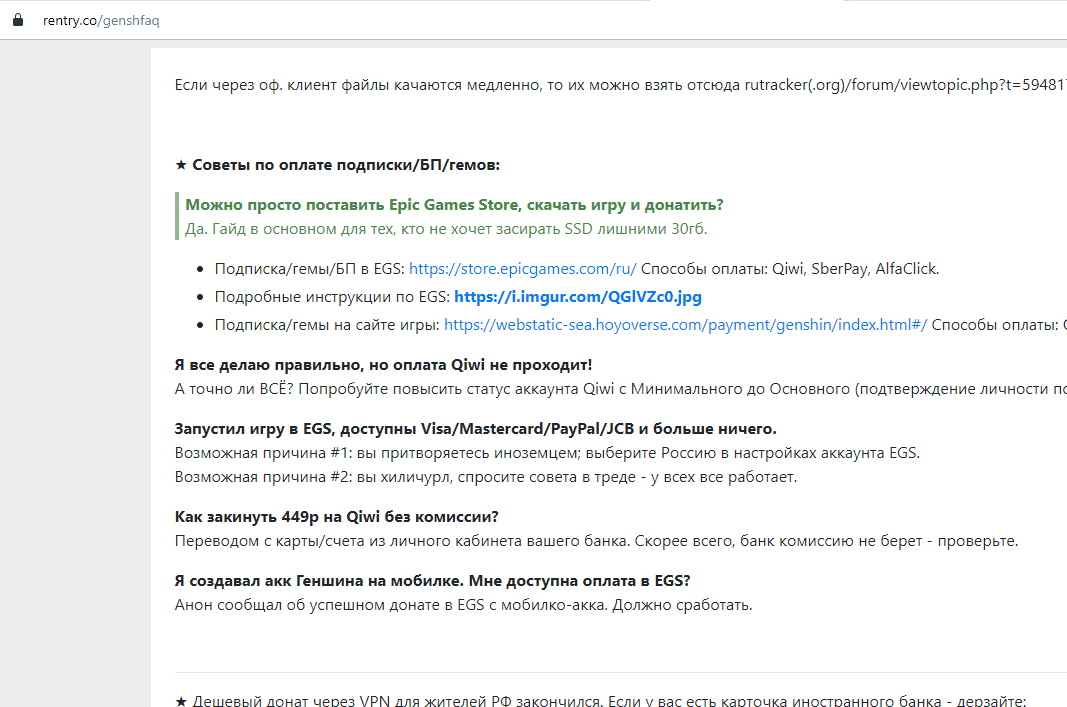This screenshot has height=707, width=1067.
Task: Click the heading 'Я создавал акк Геншина на мобилке'
Action: tap(433, 580)
